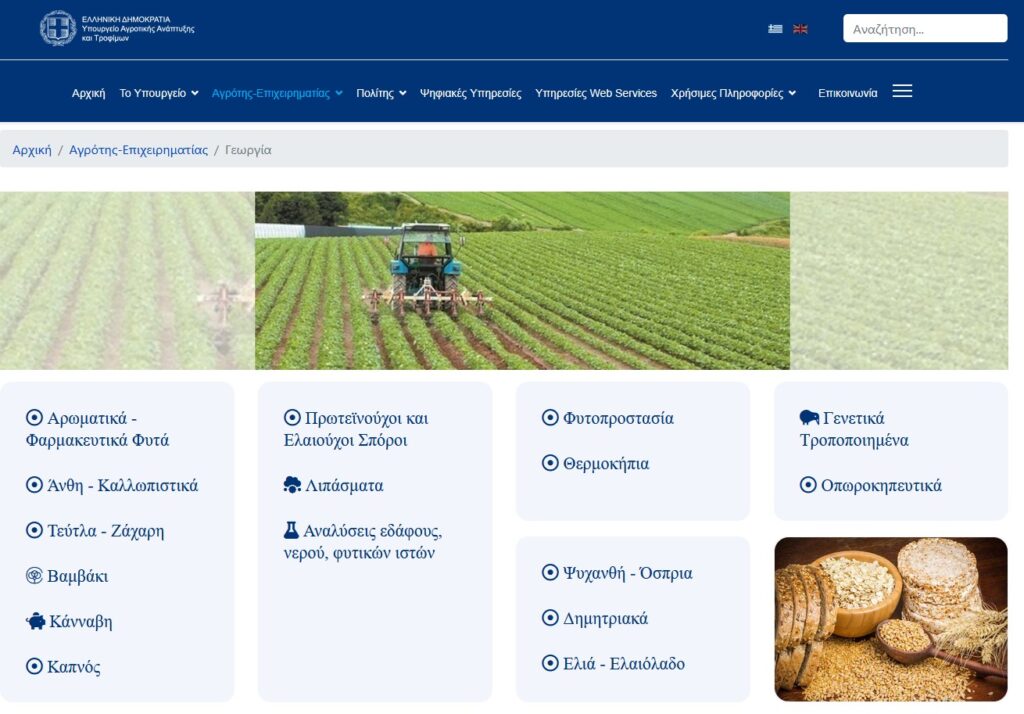Click the flask icon for Αναλύσεις εδάφους
This screenshot has height=714, width=1024.
tap(292, 530)
